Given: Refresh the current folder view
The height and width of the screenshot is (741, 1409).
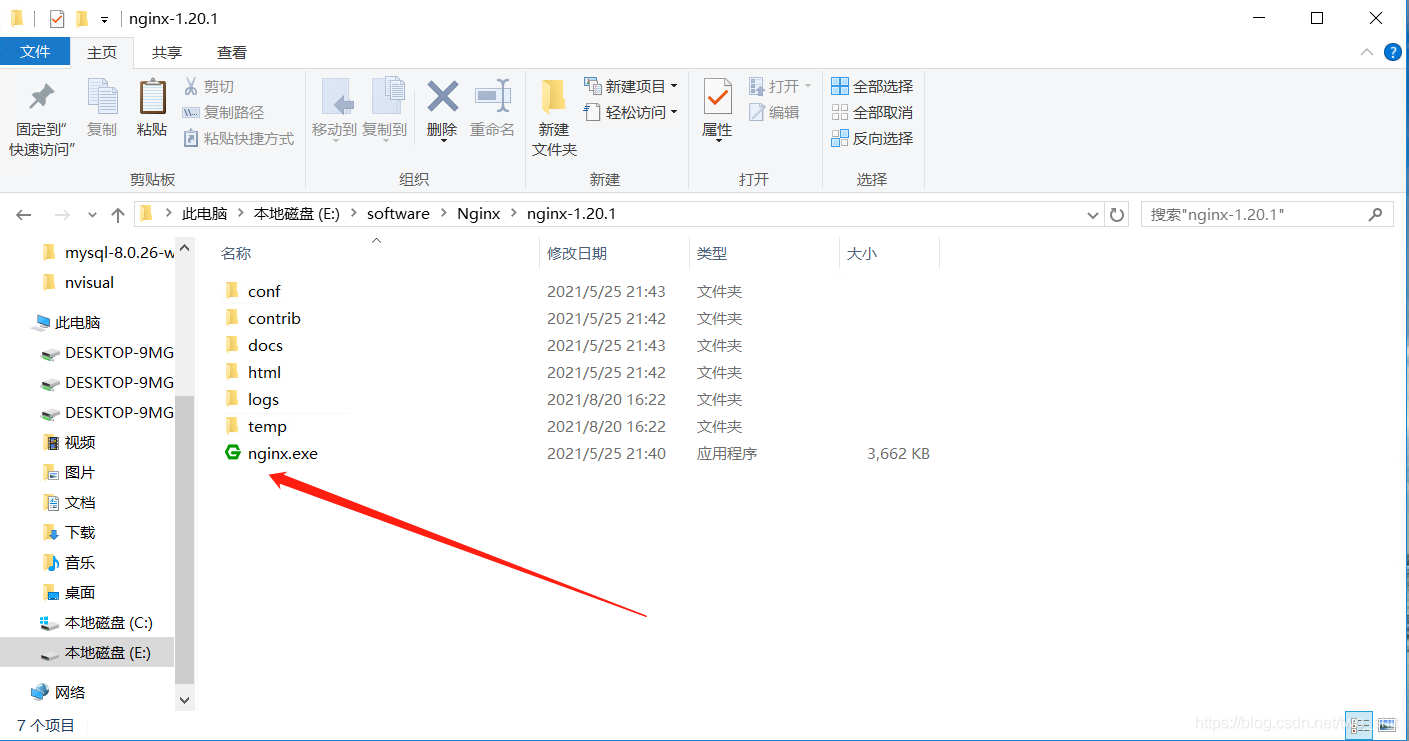Looking at the screenshot, I should click(x=1117, y=214).
